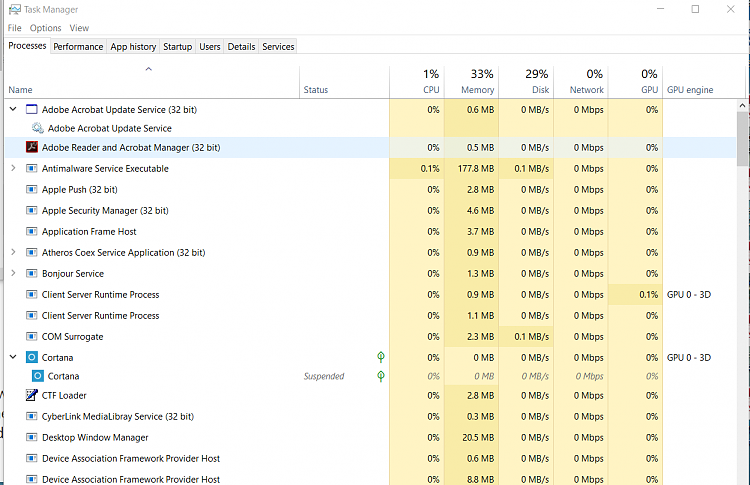Viewport: 750px width, 485px height.
Task: Collapse the Adobe Acrobat Update Service group
Action: tap(13, 109)
